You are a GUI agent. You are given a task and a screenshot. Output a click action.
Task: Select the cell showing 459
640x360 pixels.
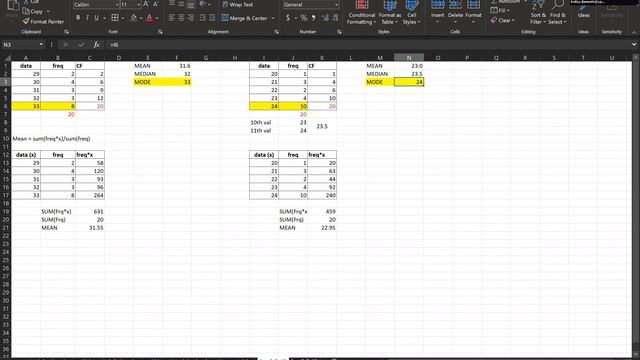point(322,211)
